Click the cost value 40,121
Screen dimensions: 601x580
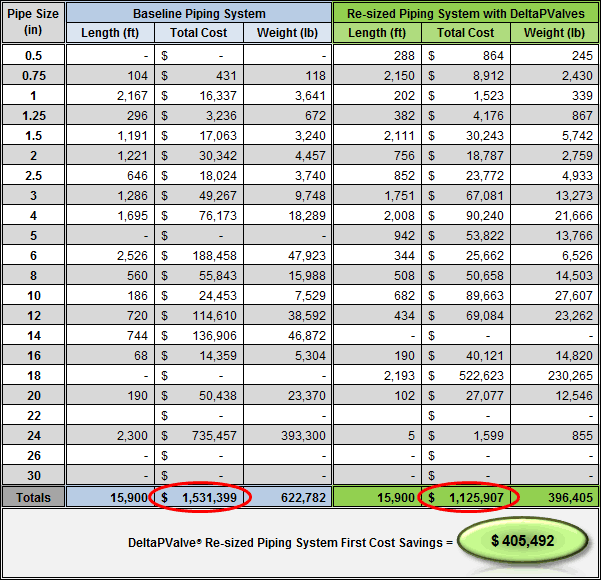pyautogui.click(x=485, y=355)
